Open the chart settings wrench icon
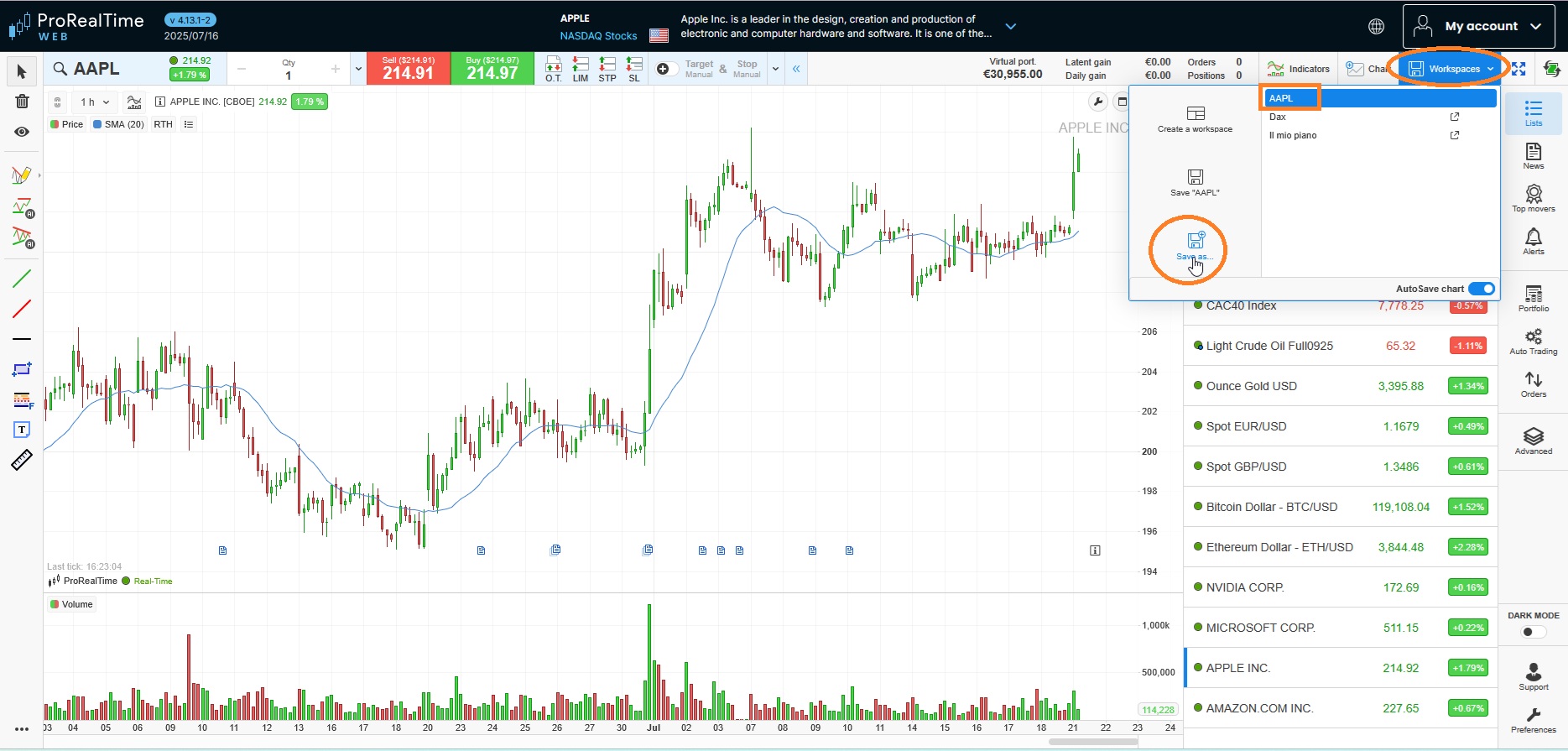 1097,102
